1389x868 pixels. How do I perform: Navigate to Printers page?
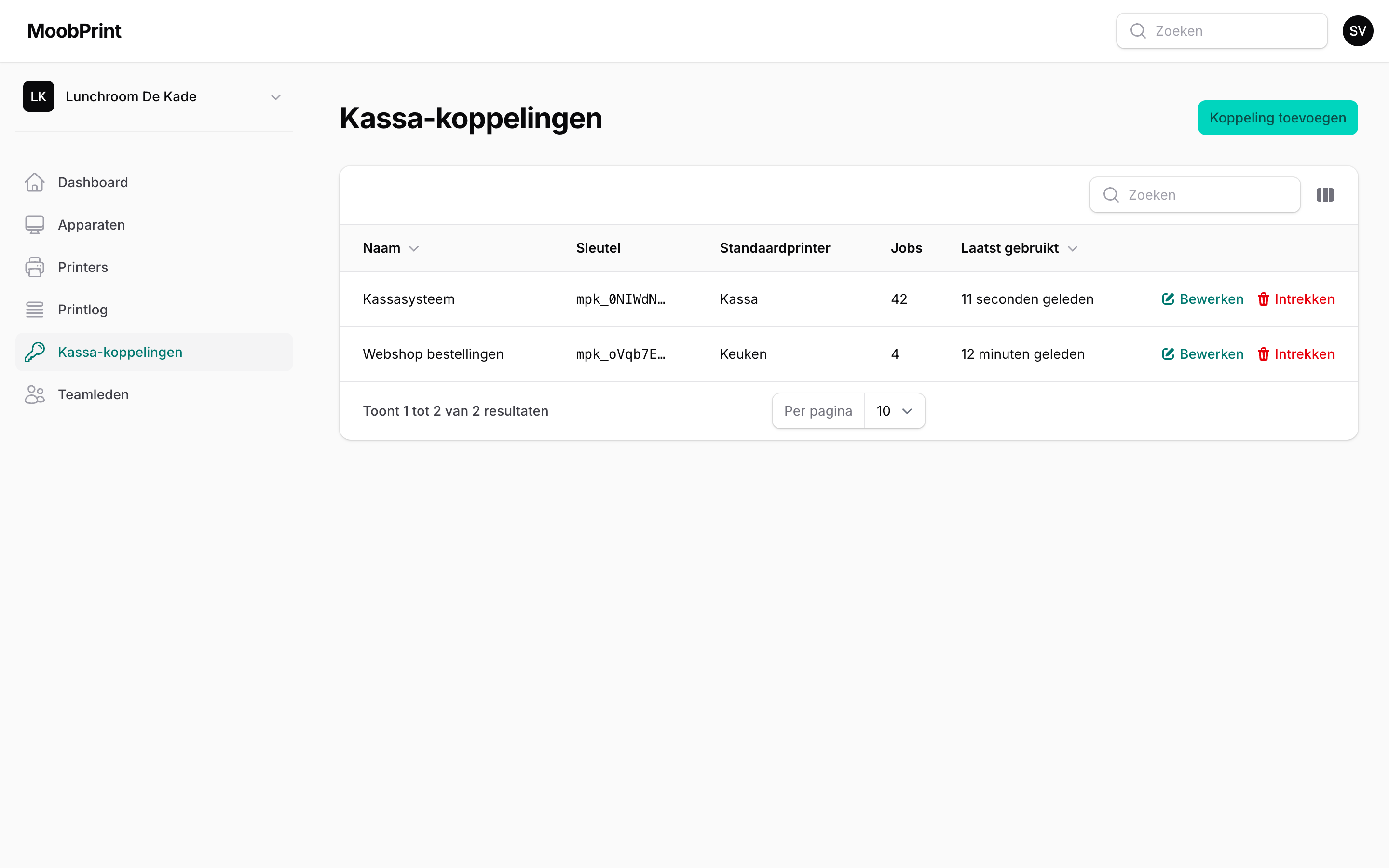point(154,268)
